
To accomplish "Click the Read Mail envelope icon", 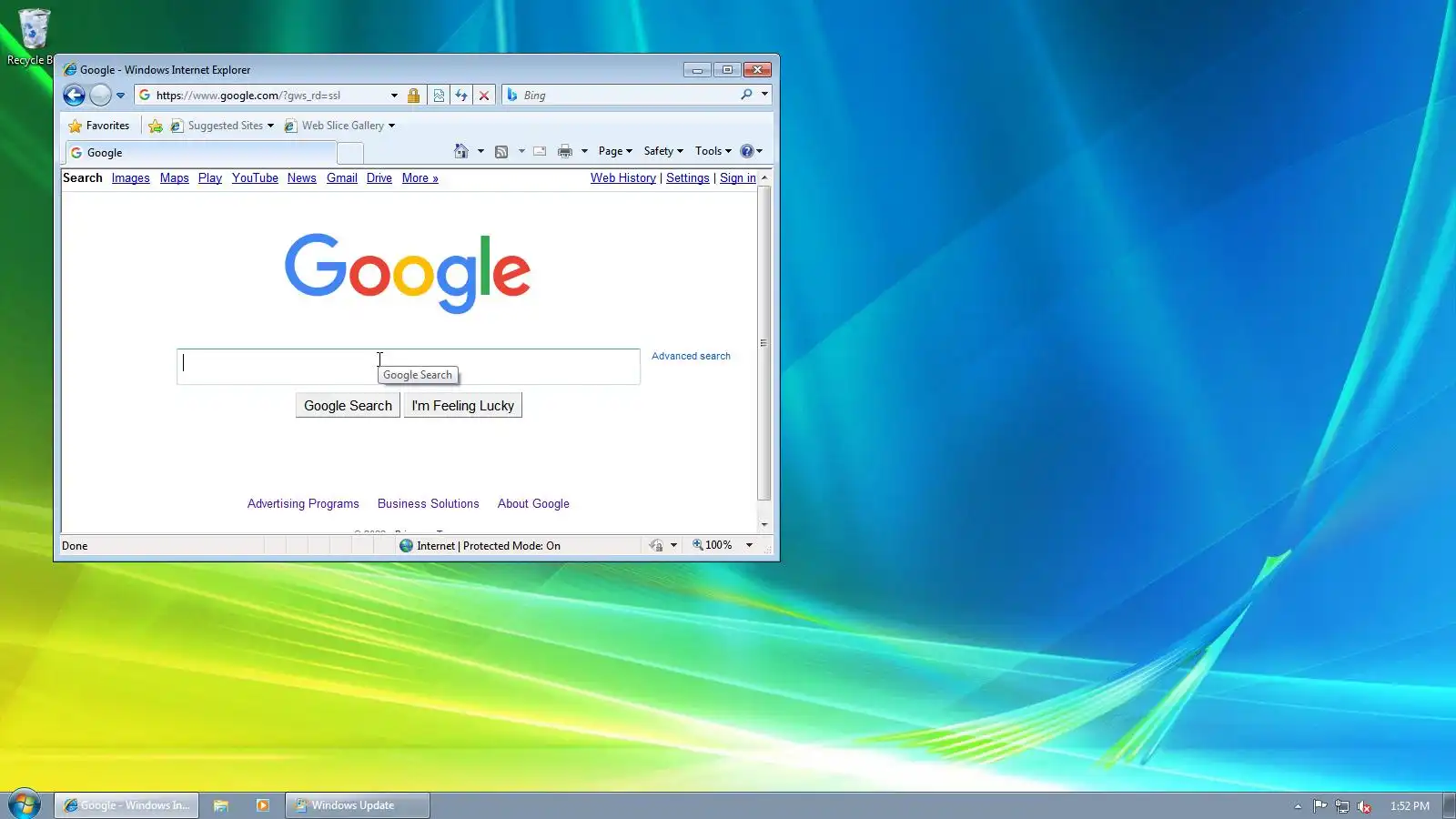I will point(540,151).
